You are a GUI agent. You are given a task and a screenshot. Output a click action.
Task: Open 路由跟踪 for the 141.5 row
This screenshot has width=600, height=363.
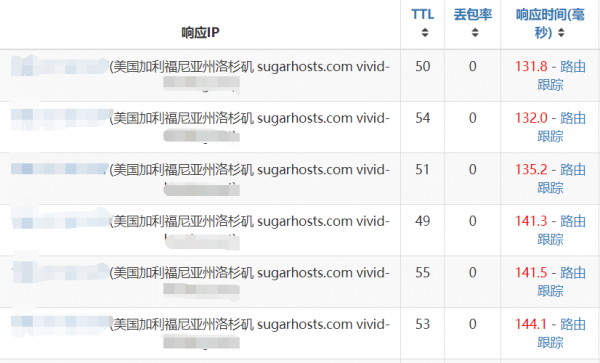561,282
